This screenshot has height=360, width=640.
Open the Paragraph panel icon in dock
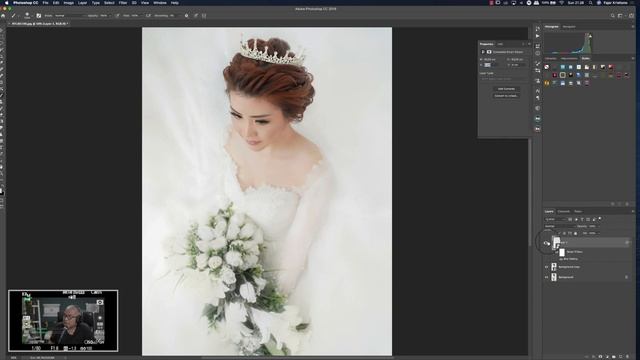[x=538, y=98]
